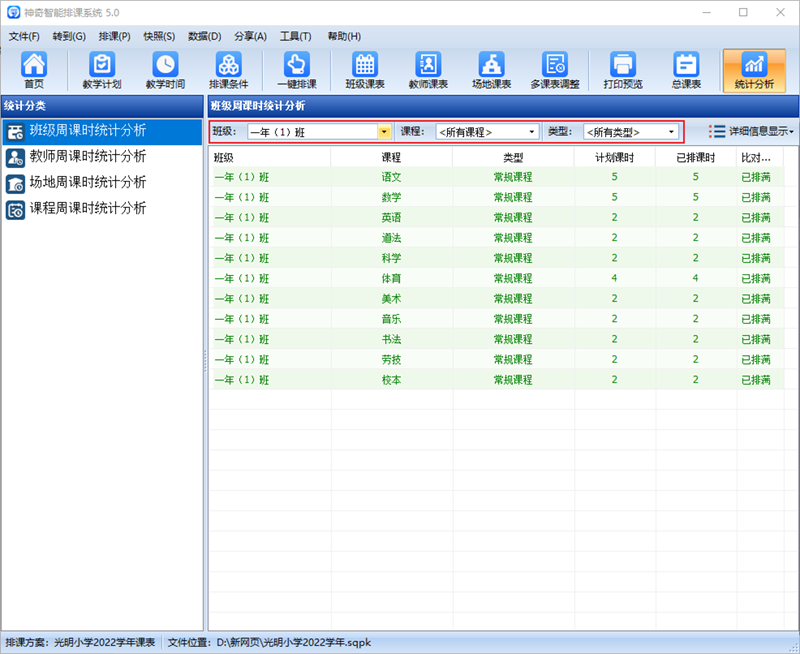Viewport: 800px width, 654px height.
Task: Select the 道法 course cell
Action: point(391,238)
